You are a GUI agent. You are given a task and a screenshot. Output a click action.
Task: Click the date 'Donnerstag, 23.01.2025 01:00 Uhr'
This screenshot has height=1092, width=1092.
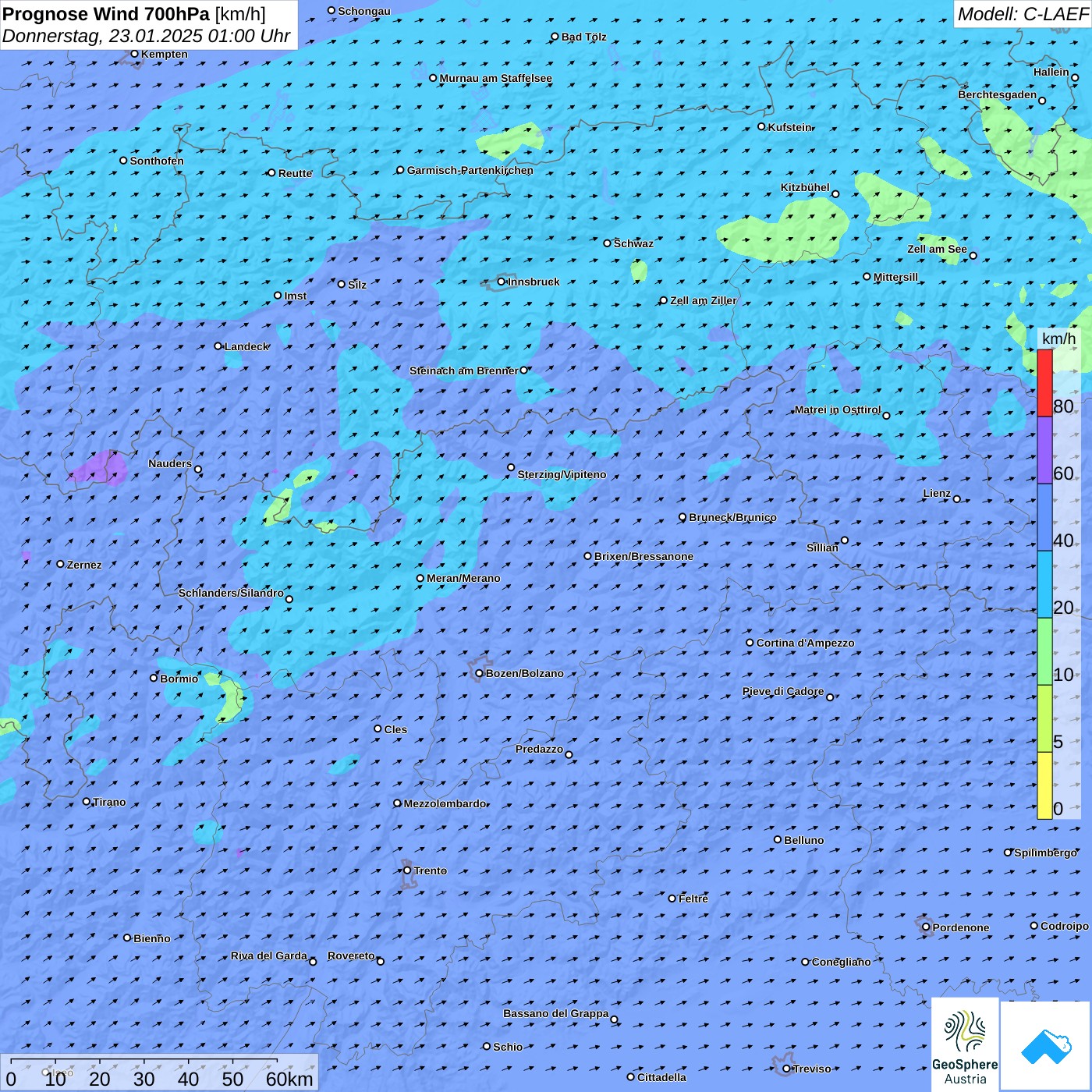147,37
